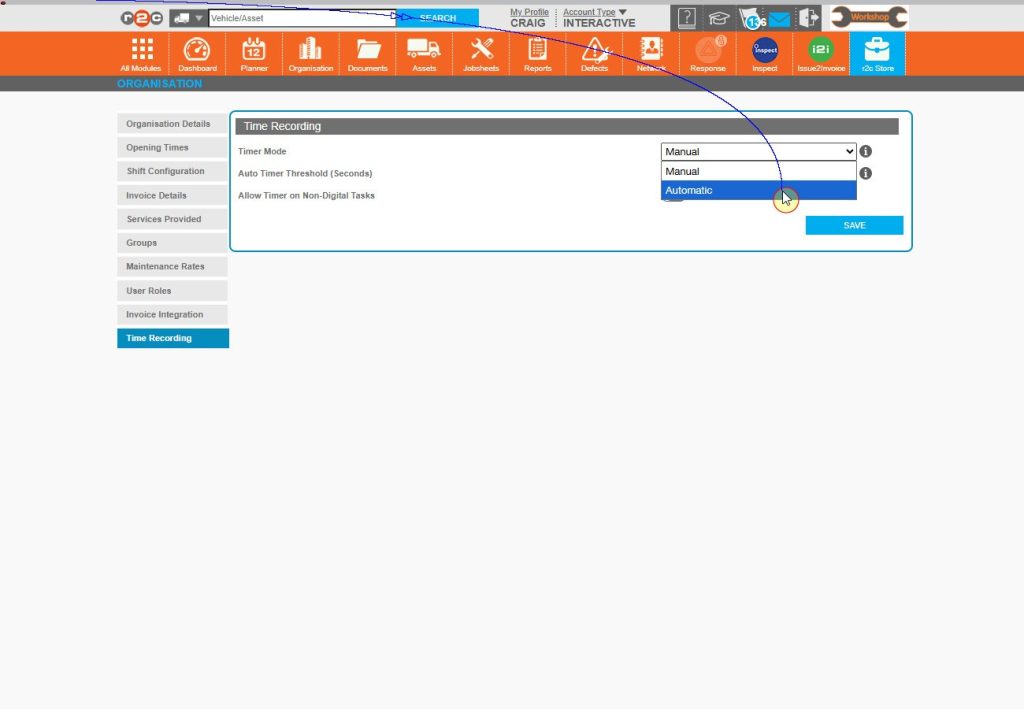The image size is (1024, 709).
Task: Click the logout door icon
Action: [808, 18]
